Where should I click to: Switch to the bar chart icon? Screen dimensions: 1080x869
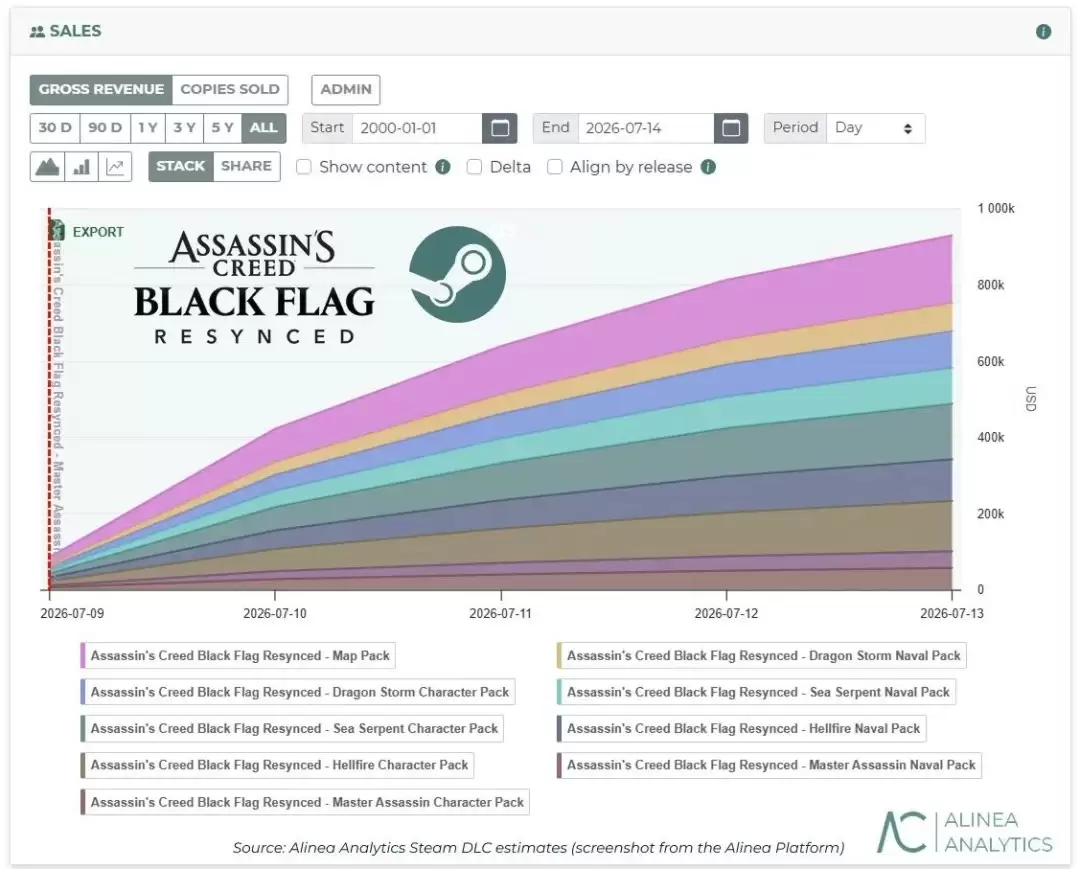81,167
